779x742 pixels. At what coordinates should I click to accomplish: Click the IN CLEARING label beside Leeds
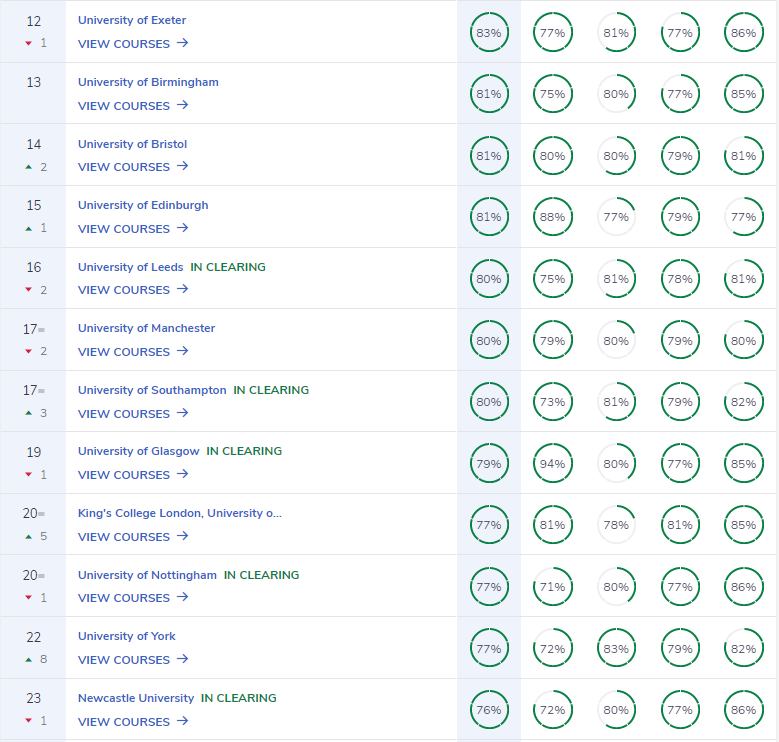pos(228,267)
